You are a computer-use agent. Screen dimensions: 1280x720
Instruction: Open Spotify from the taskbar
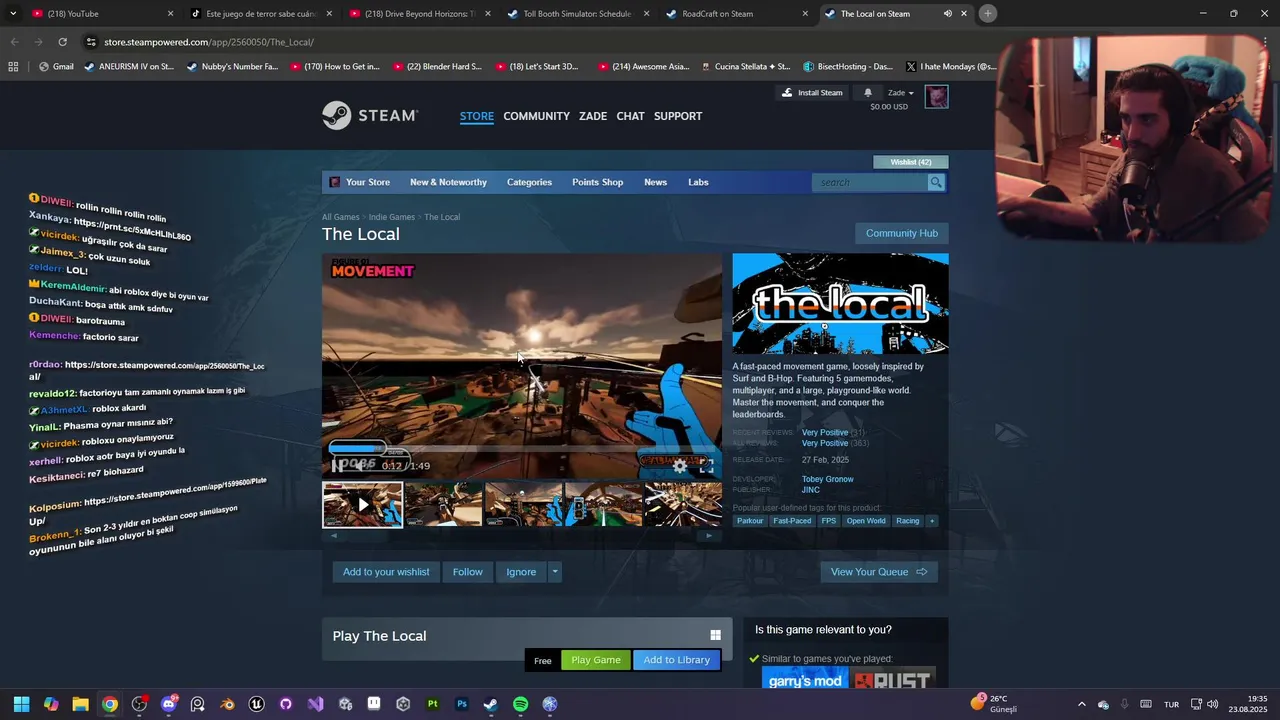point(520,704)
